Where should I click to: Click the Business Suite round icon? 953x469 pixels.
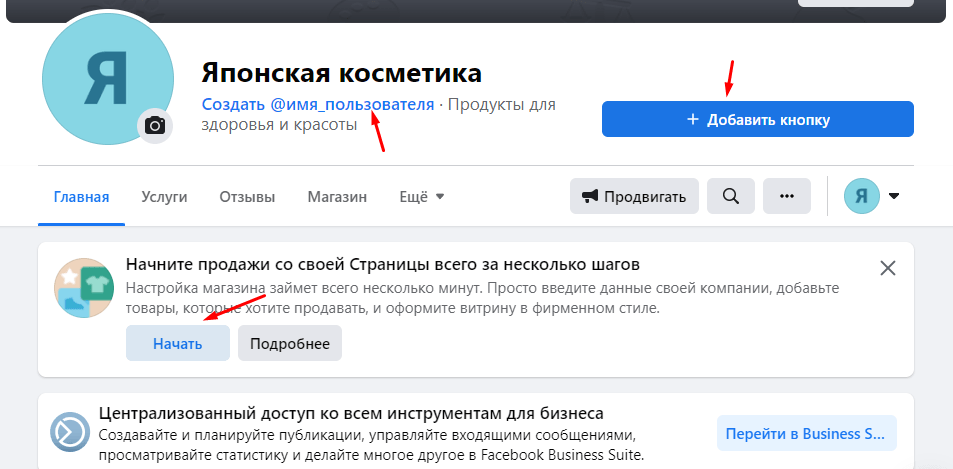pos(69,433)
